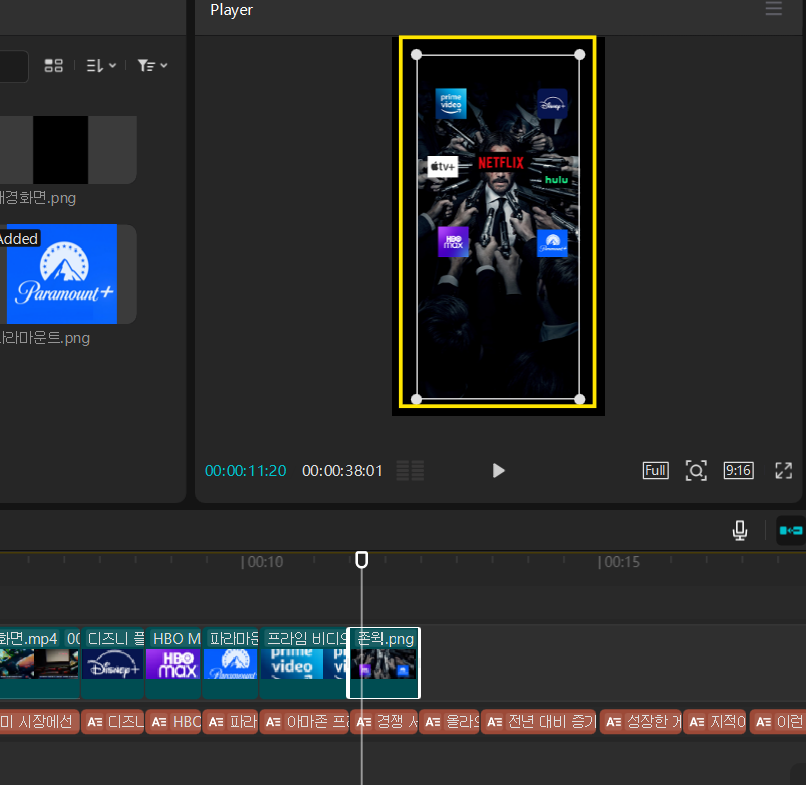This screenshot has width=806, height=785.
Task: Select the HBO Max clip in timeline
Action: 173,663
